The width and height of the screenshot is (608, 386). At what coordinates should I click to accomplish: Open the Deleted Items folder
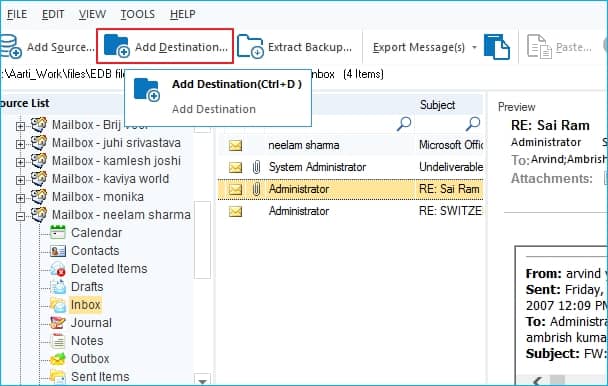coord(109,268)
